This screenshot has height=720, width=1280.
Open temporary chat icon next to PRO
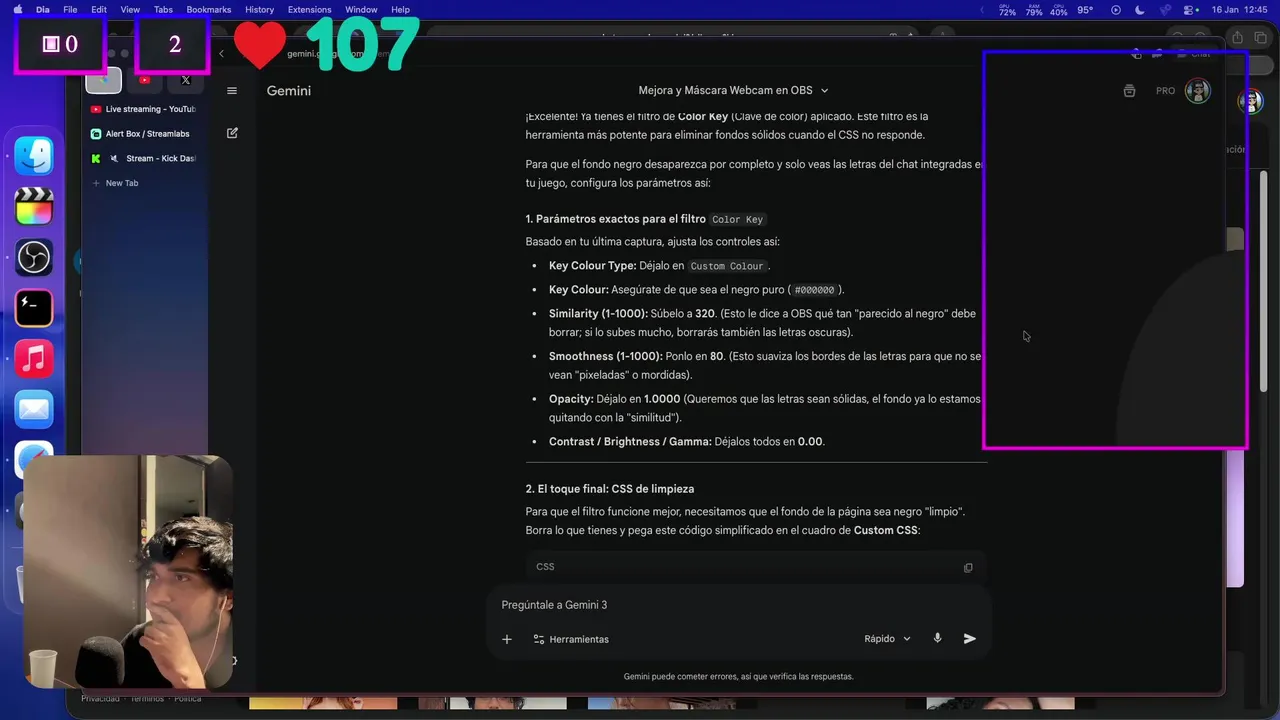click(1129, 91)
